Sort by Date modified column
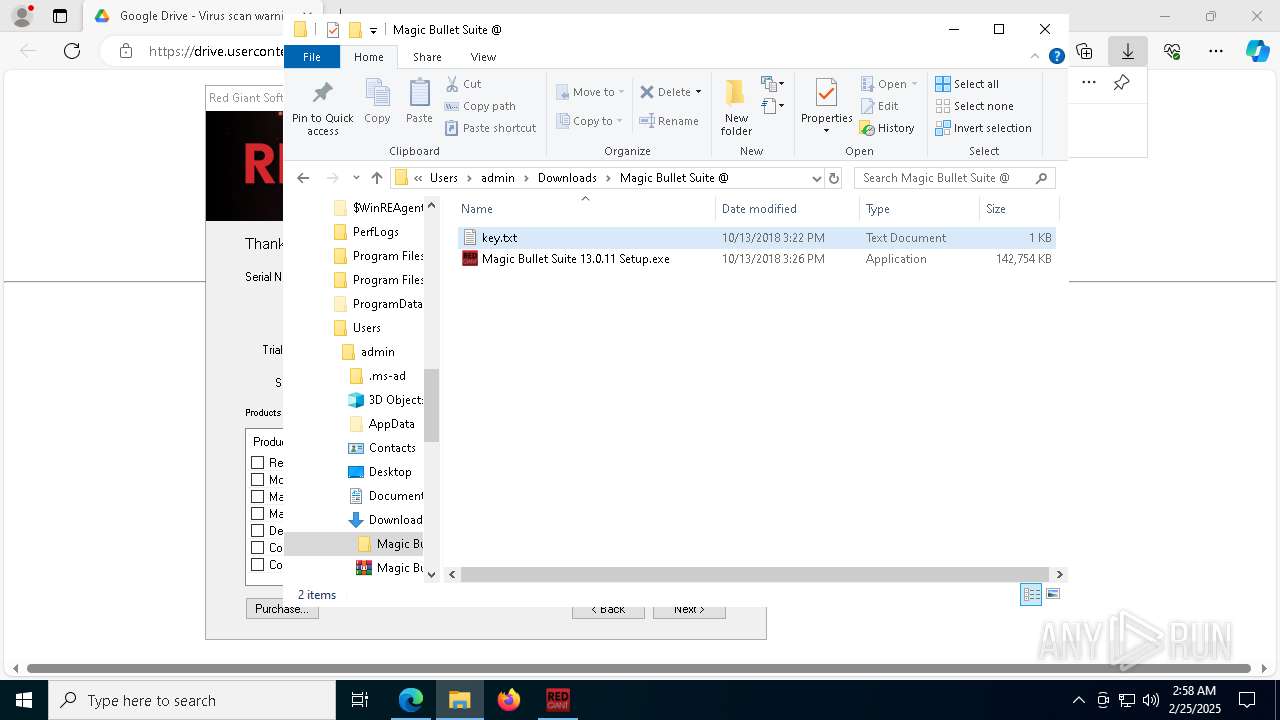The width and height of the screenshot is (1280, 720). click(x=787, y=208)
